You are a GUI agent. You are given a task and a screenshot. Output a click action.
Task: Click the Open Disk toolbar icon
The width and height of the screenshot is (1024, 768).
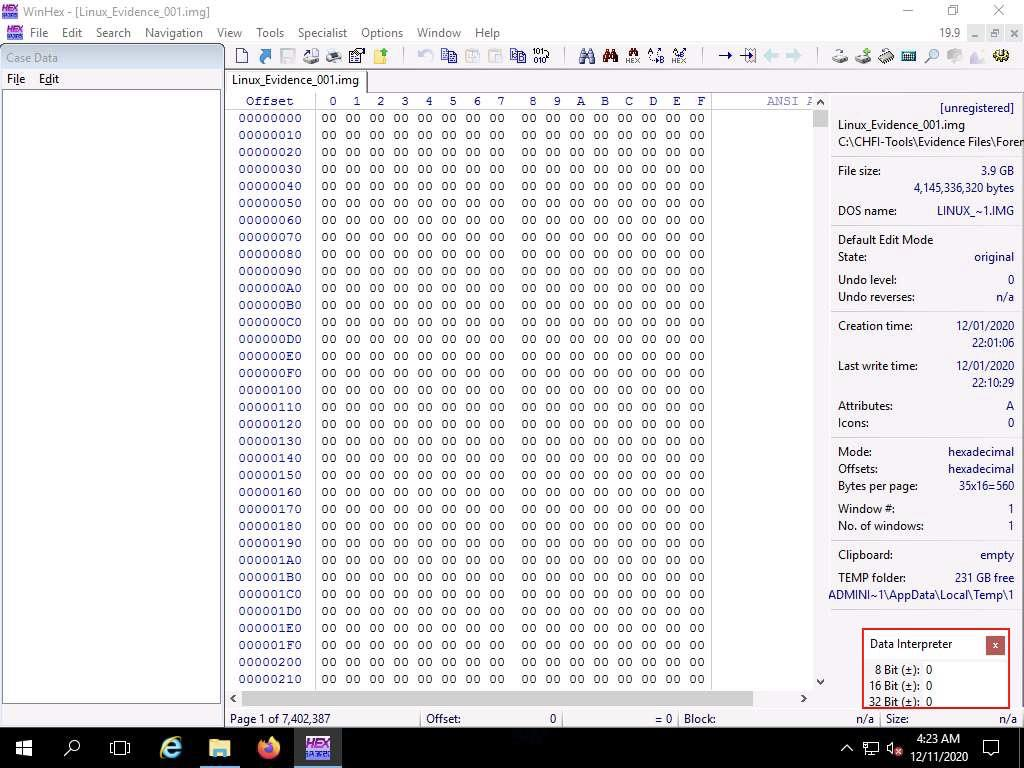(x=840, y=56)
